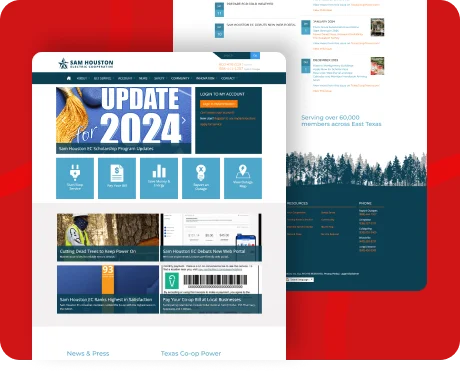Click Serving over 60,000 members across East Texas text

coord(341,121)
